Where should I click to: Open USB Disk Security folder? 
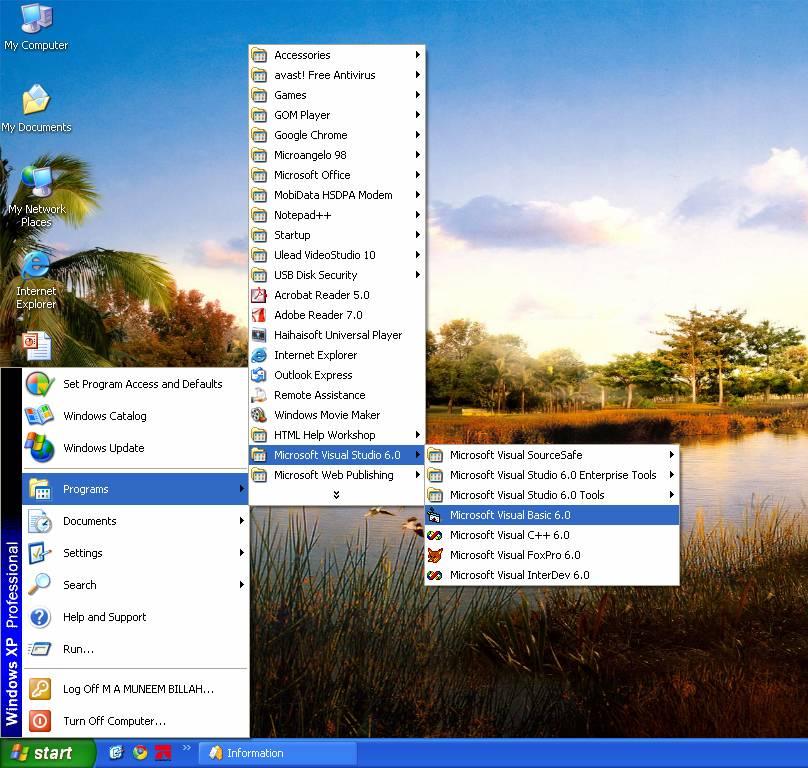(x=337, y=275)
